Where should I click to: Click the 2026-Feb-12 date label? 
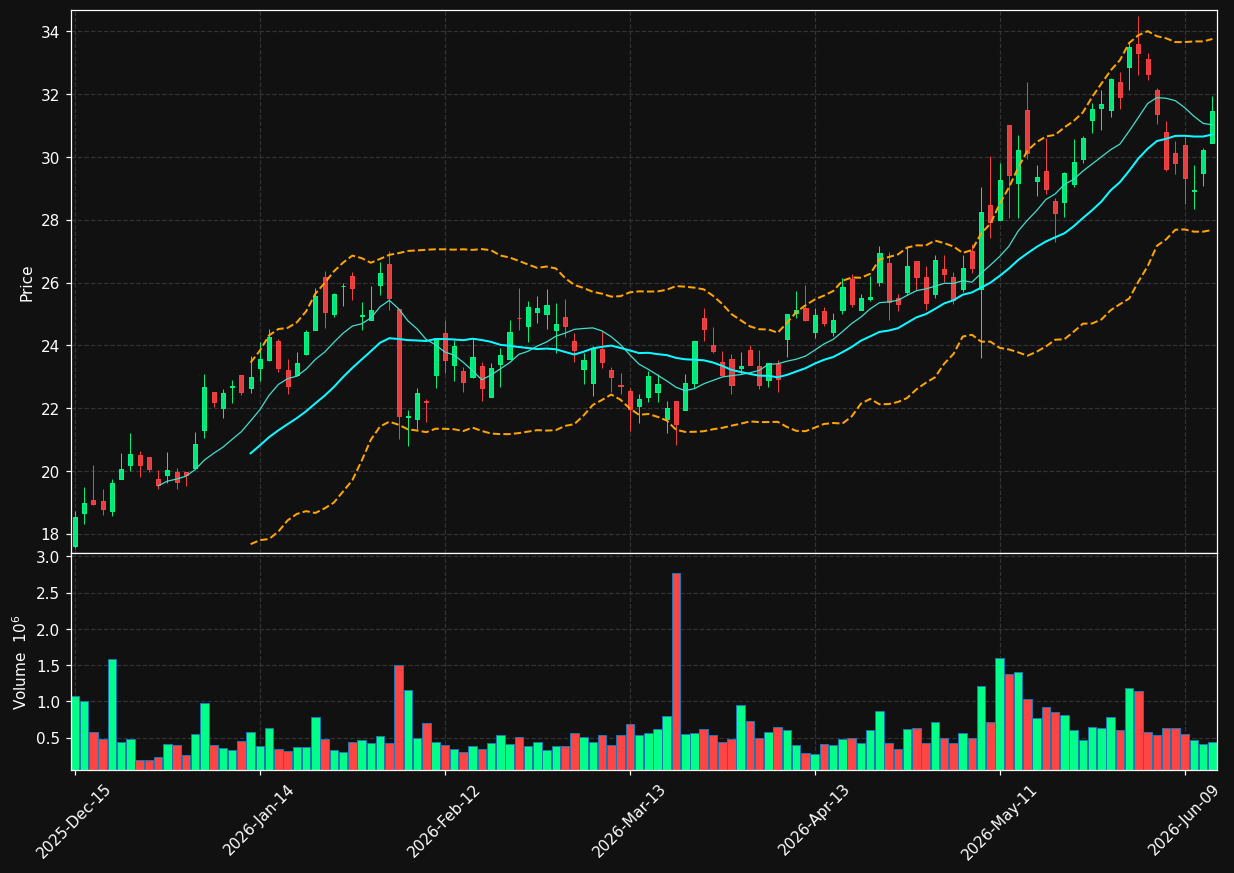pos(443,821)
